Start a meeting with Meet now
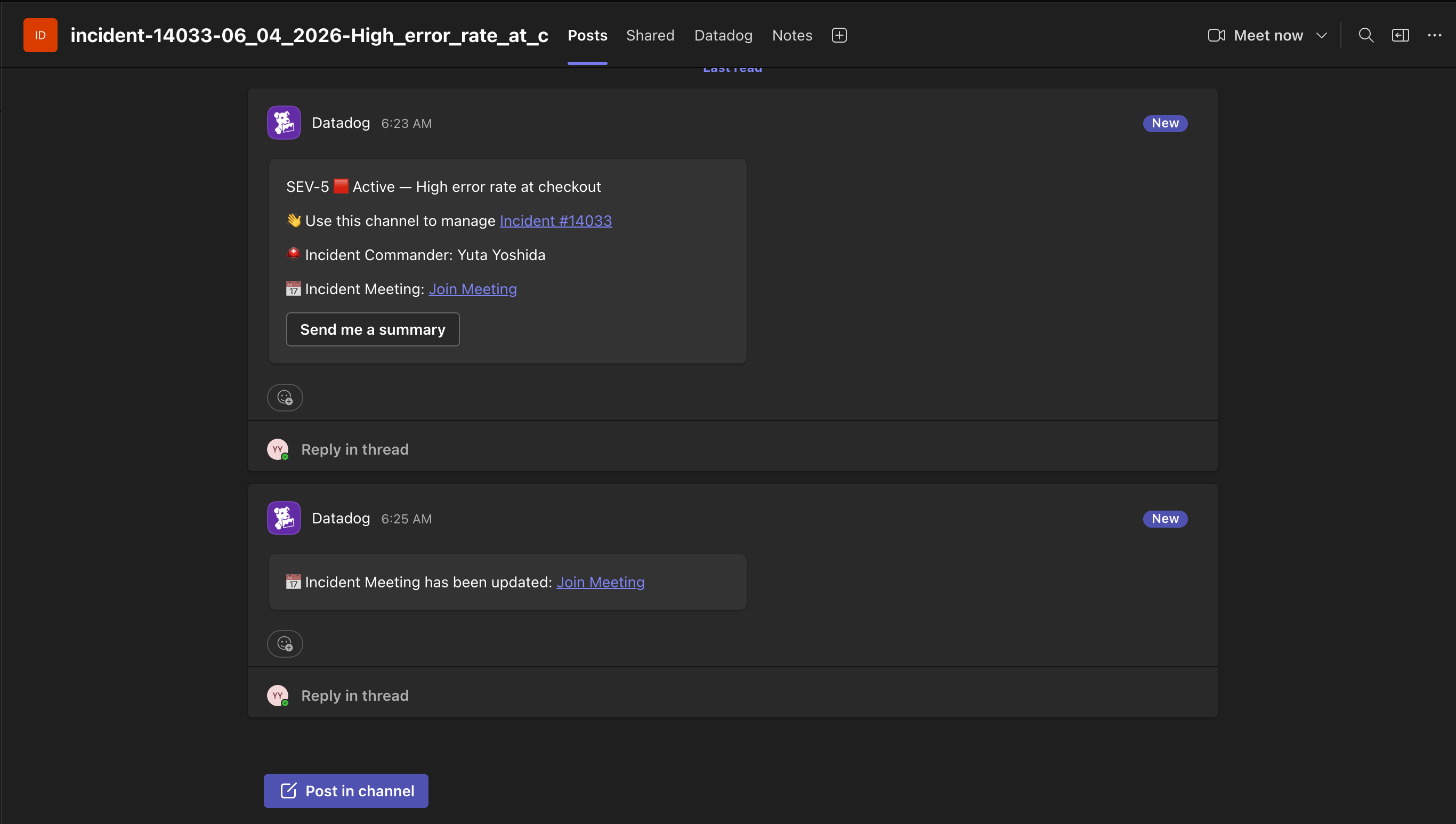The height and width of the screenshot is (824, 1456). 1255,35
